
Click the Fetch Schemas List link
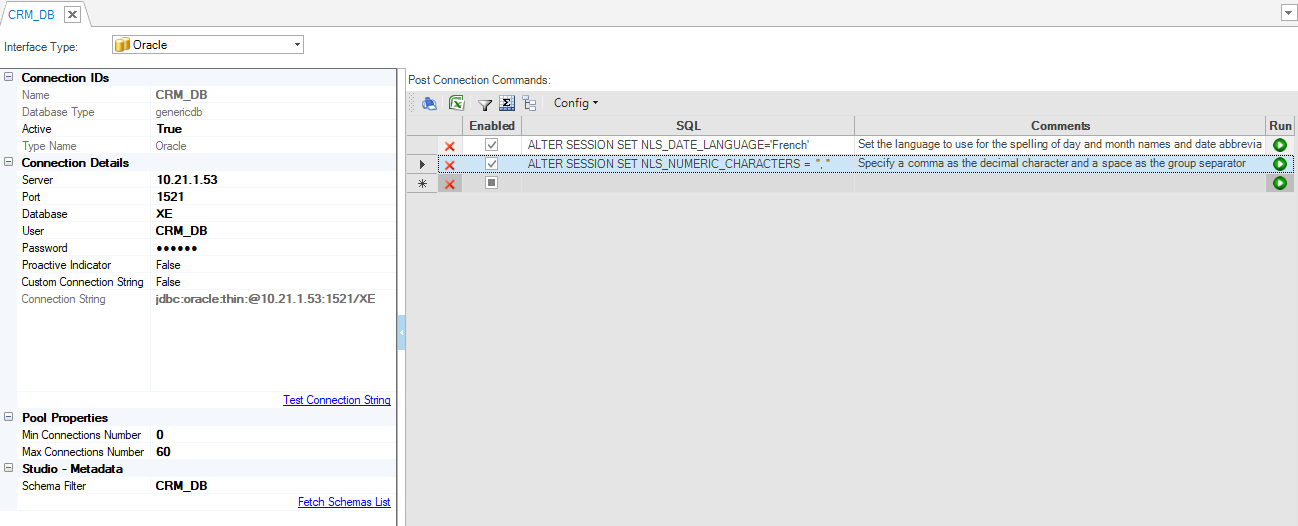(x=344, y=502)
